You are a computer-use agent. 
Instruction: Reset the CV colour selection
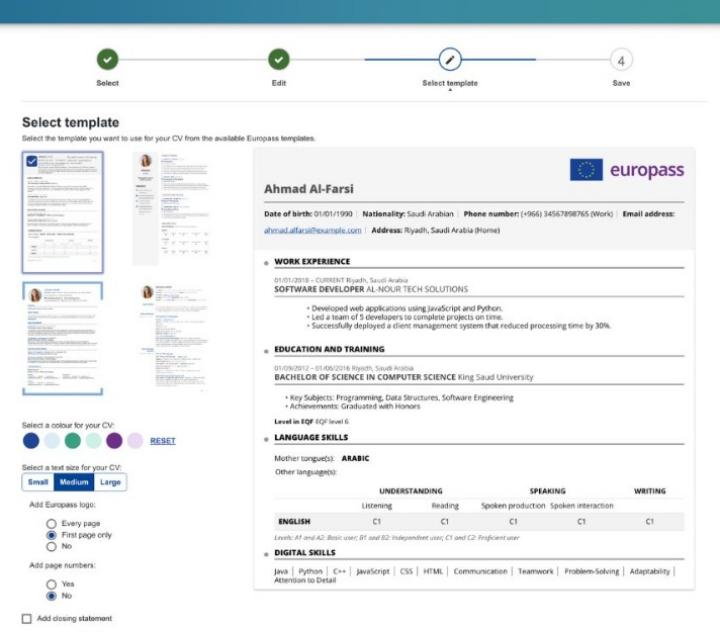coord(163,441)
